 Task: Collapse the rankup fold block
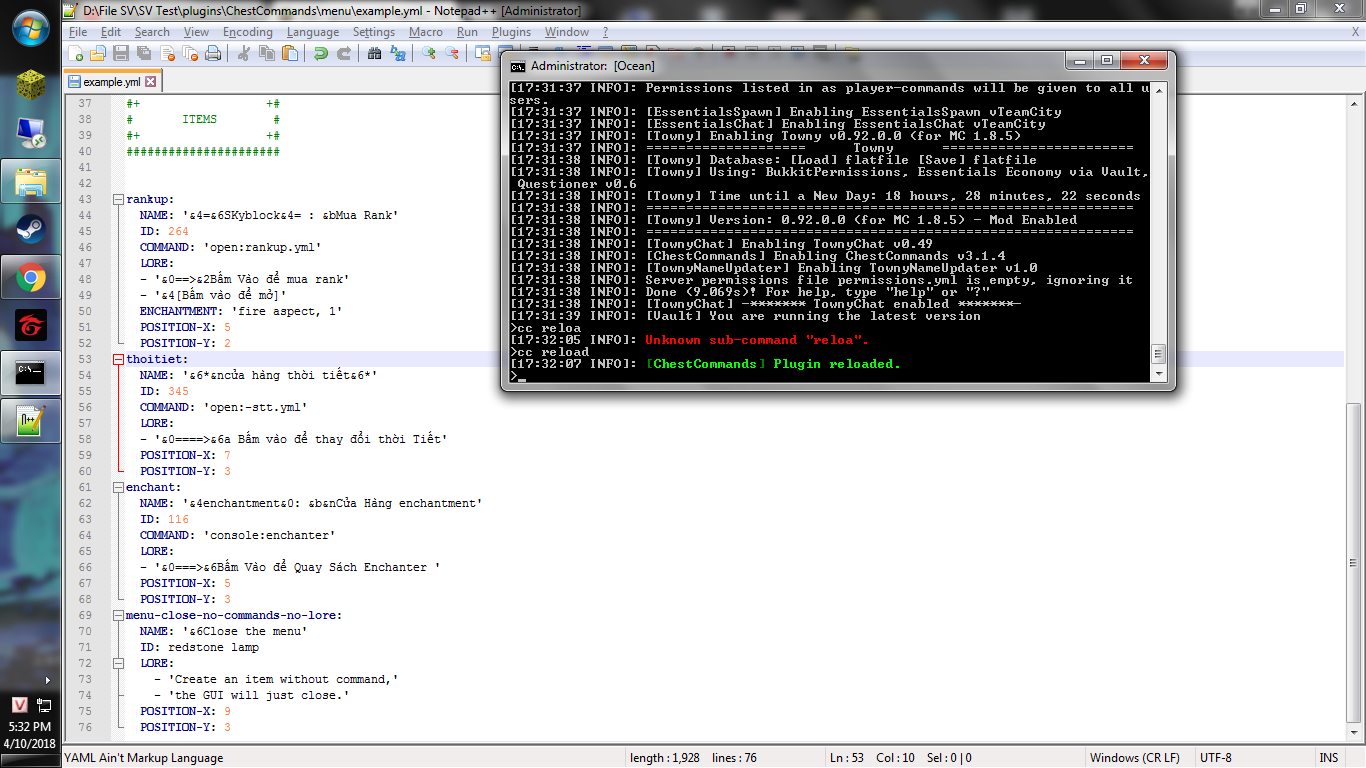point(118,200)
